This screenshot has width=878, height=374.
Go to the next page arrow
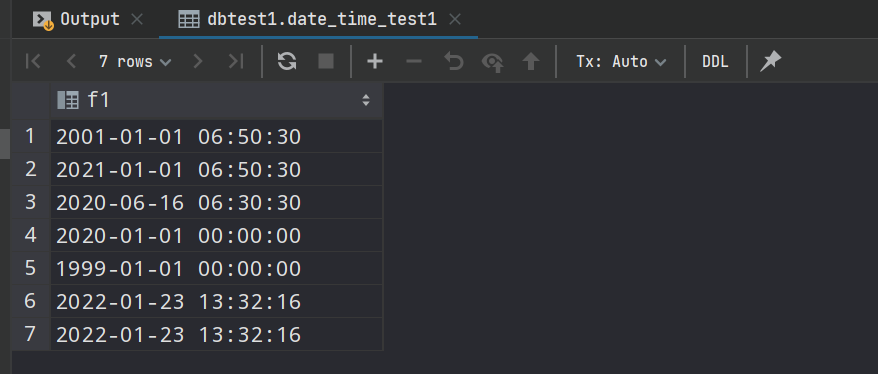click(198, 62)
